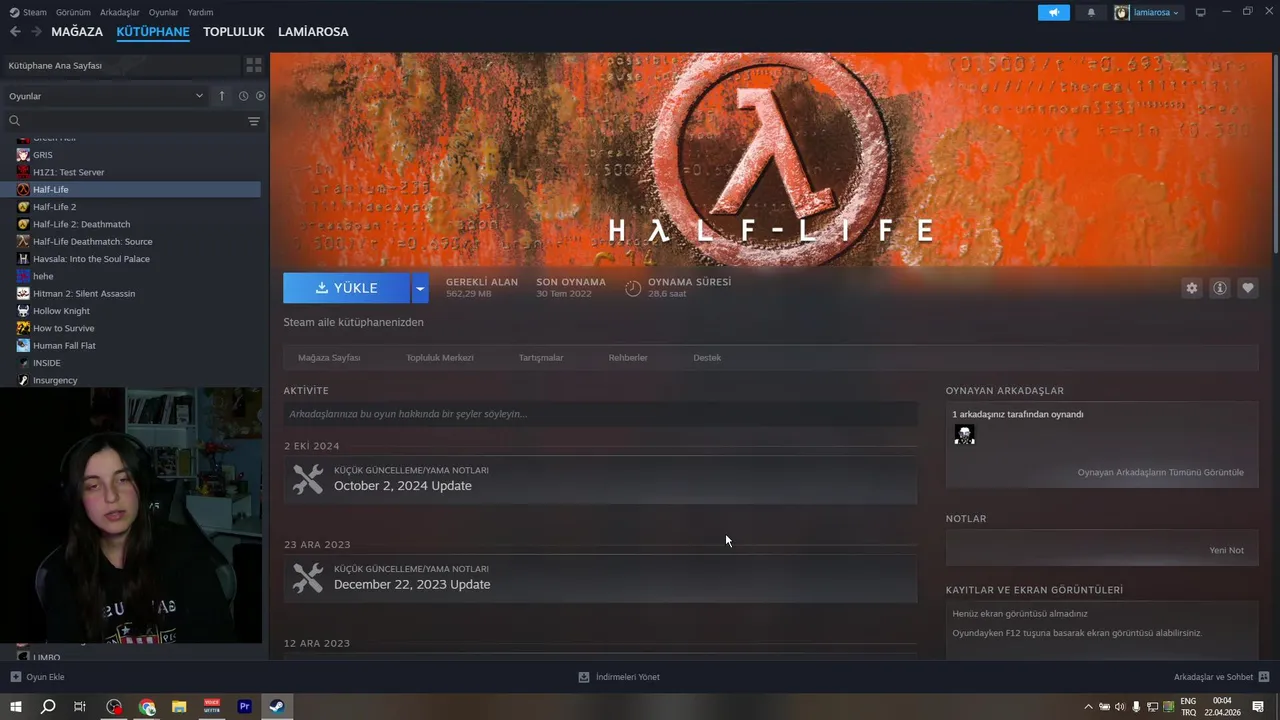
Task: Open File Explorer on the taskbar
Action: point(179,707)
